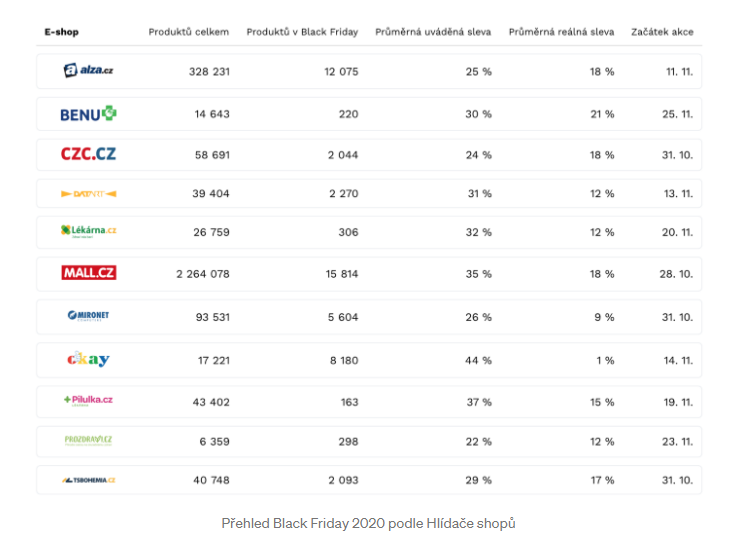Select Průměrná uváděná sleva column header

click(433, 32)
